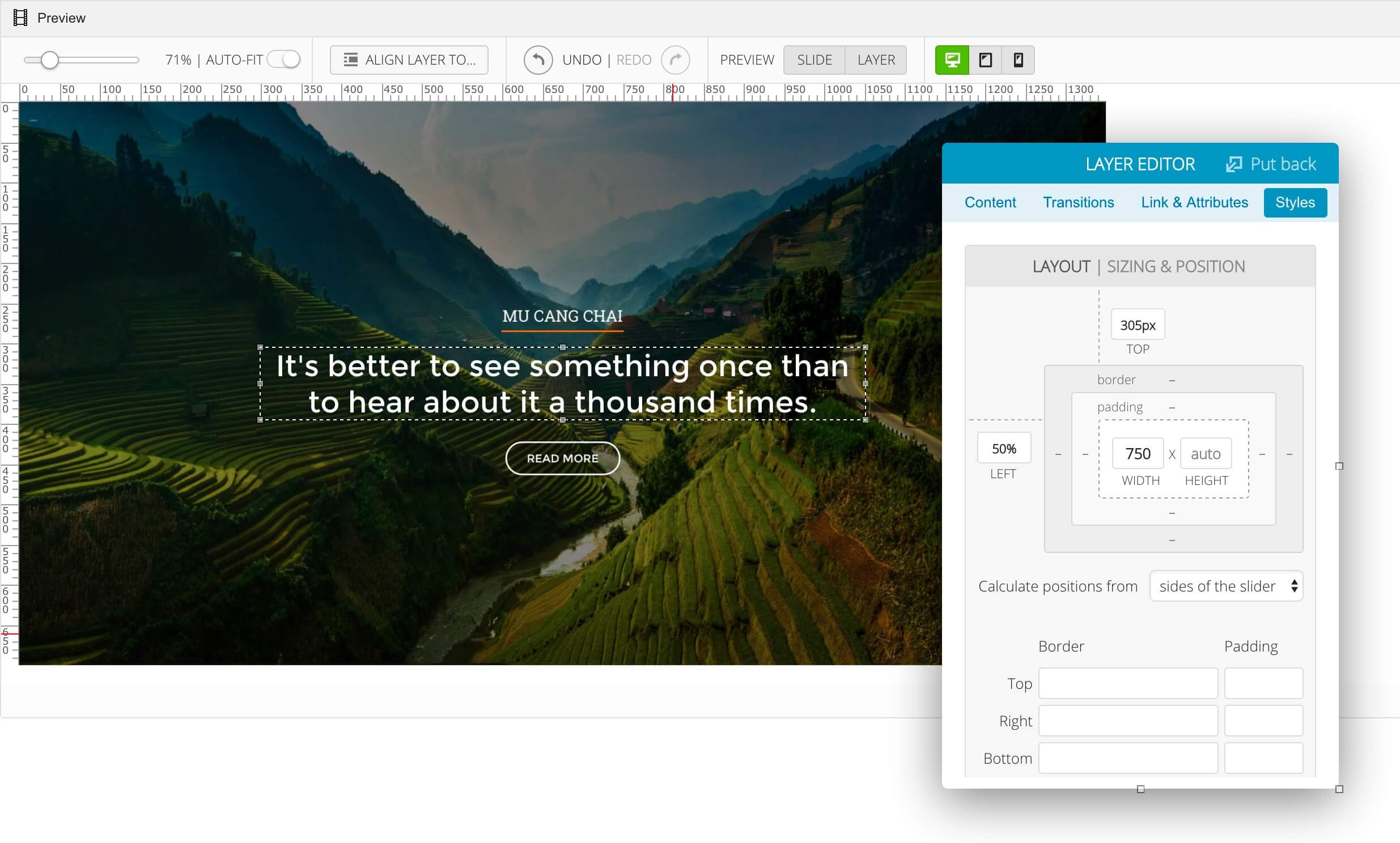Switch to the Transitions tab

point(1078,202)
